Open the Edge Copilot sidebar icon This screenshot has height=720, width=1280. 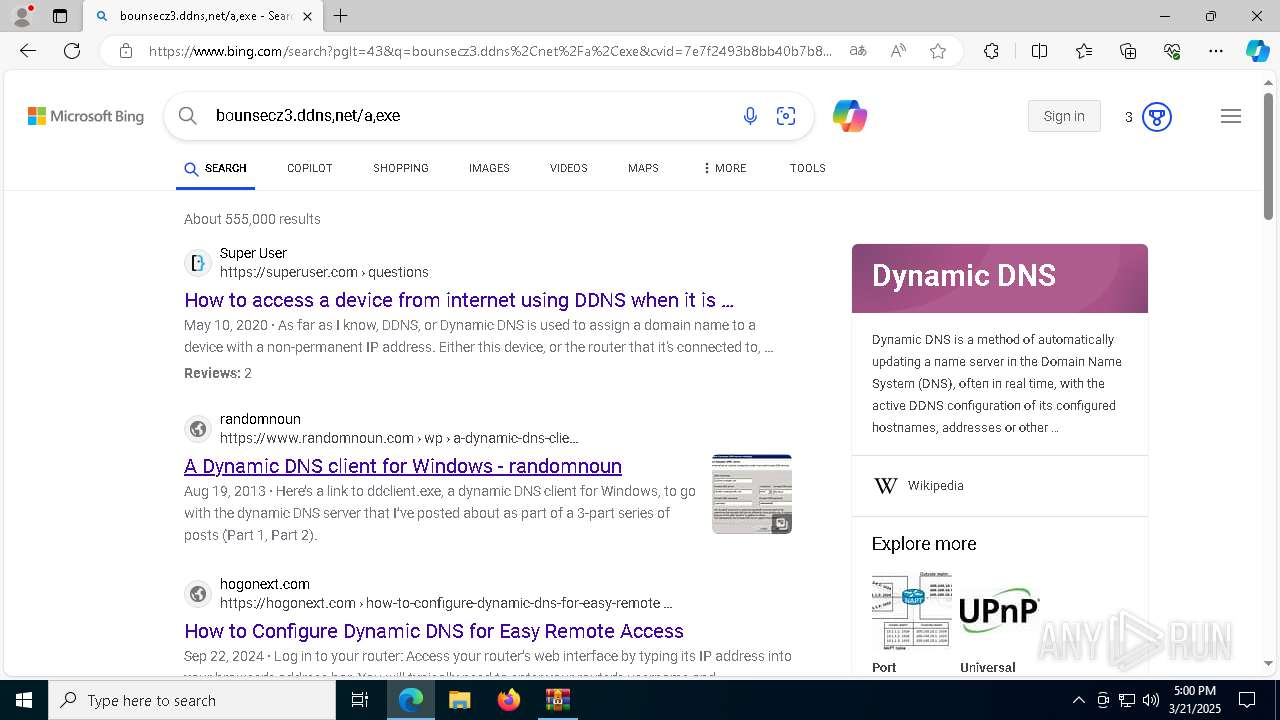pyautogui.click(x=1257, y=51)
